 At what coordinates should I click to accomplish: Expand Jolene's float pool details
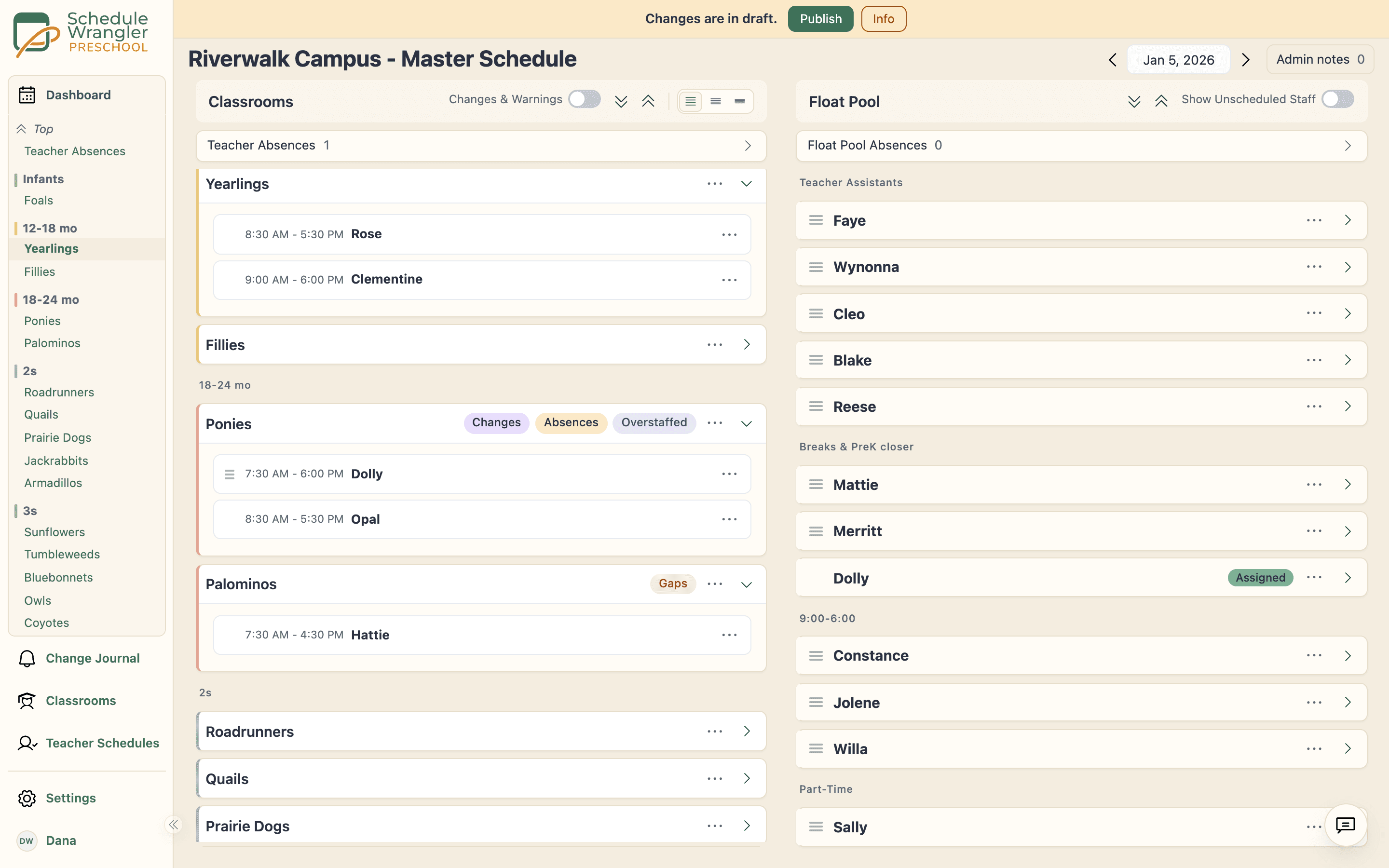coord(1348,702)
